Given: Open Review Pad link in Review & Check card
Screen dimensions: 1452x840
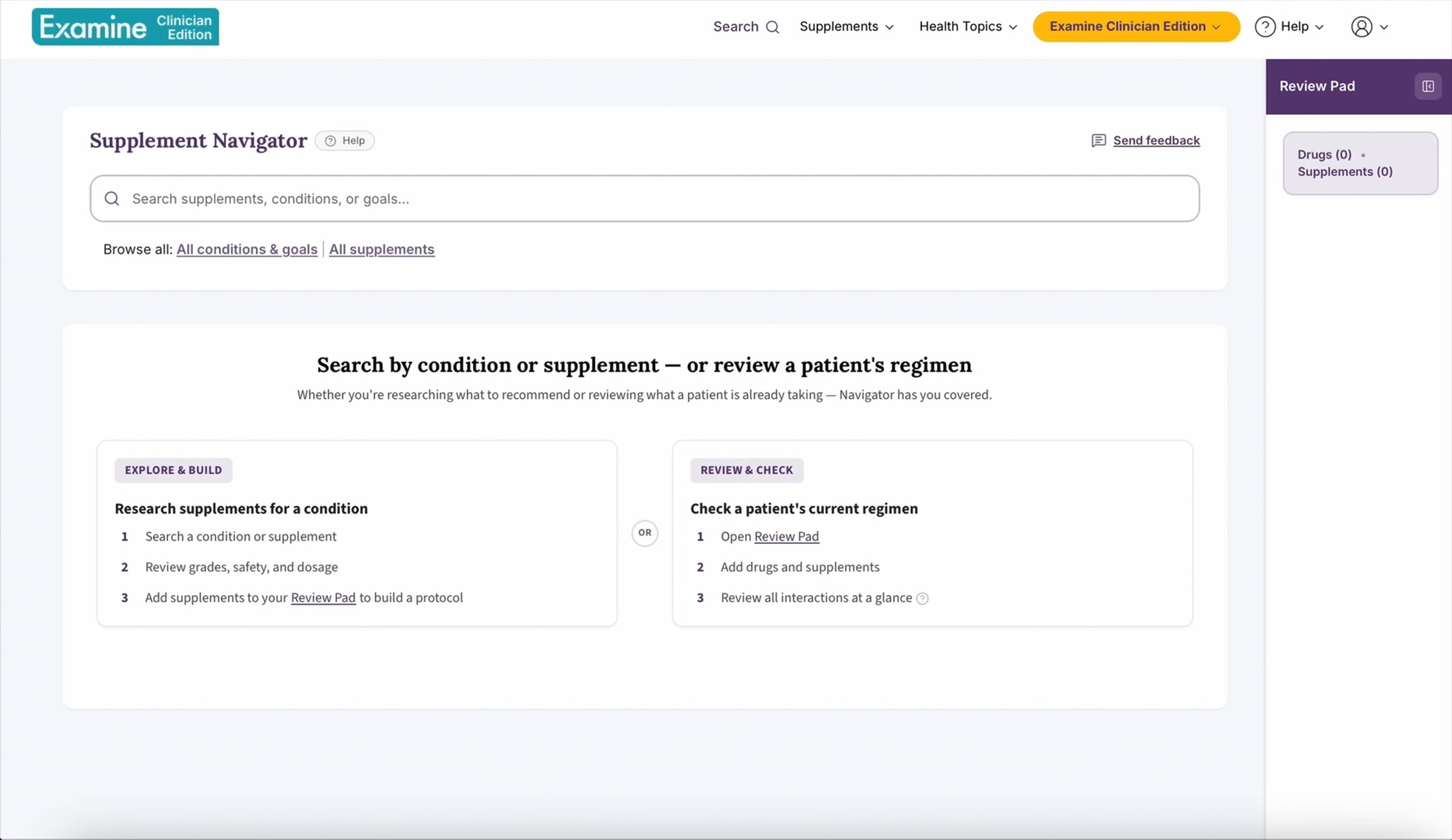Looking at the screenshot, I should point(786,536).
